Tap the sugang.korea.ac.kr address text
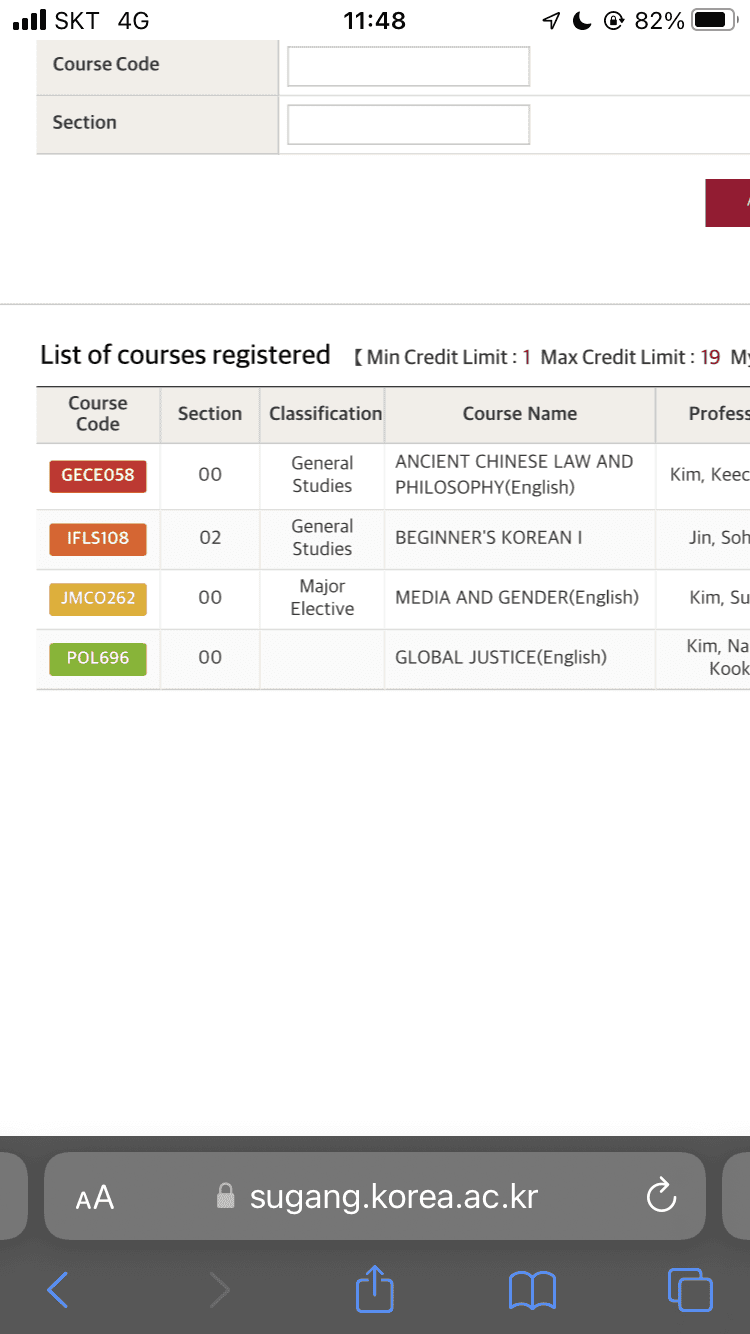This screenshot has width=750, height=1334. tap(393, 1196)
